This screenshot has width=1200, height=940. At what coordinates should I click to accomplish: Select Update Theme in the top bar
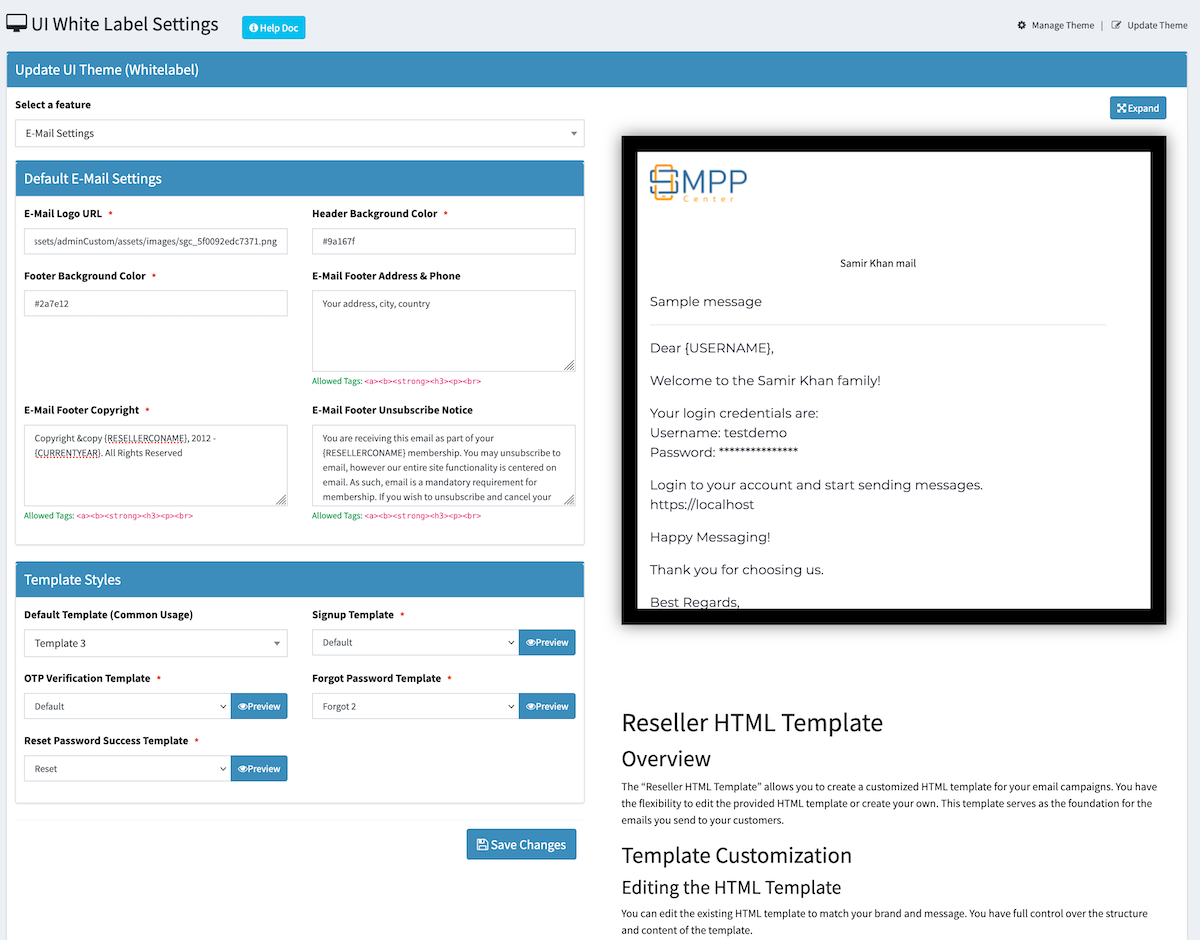click(1156, 25)
